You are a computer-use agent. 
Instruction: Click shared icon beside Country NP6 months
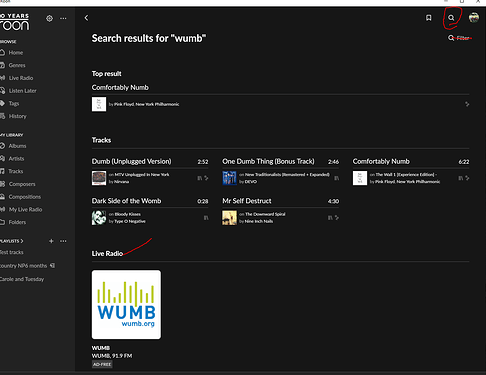point(52,266)
